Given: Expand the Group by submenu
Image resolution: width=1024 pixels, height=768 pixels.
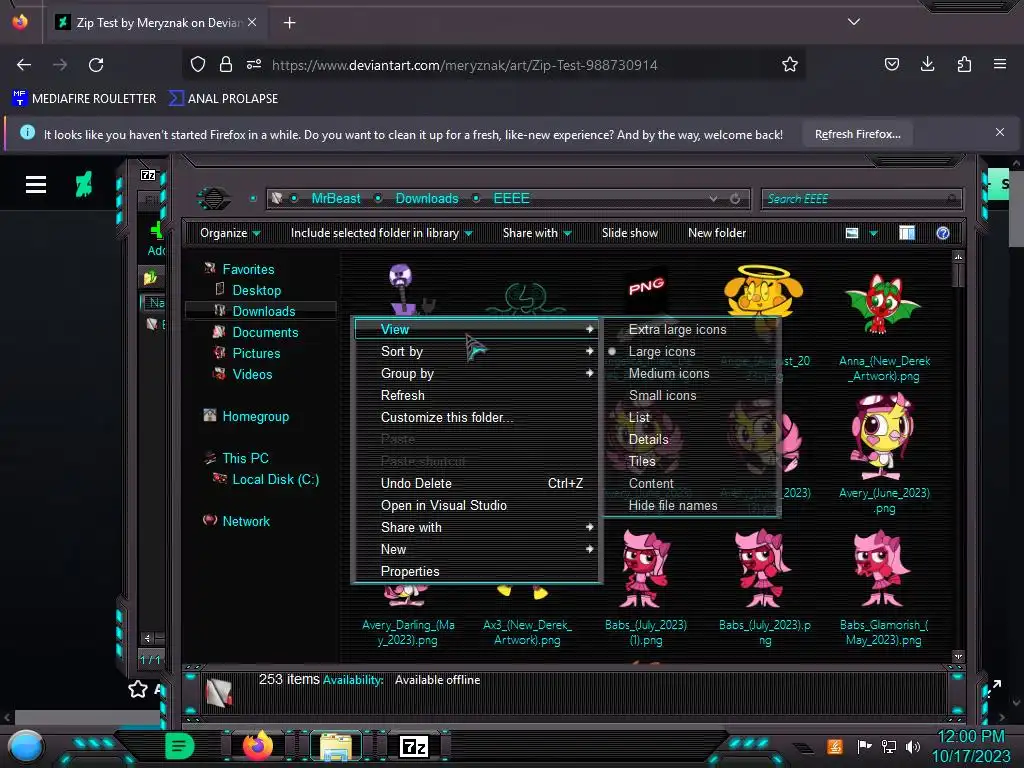Looking at the screenshot, I should pos(477,374).
